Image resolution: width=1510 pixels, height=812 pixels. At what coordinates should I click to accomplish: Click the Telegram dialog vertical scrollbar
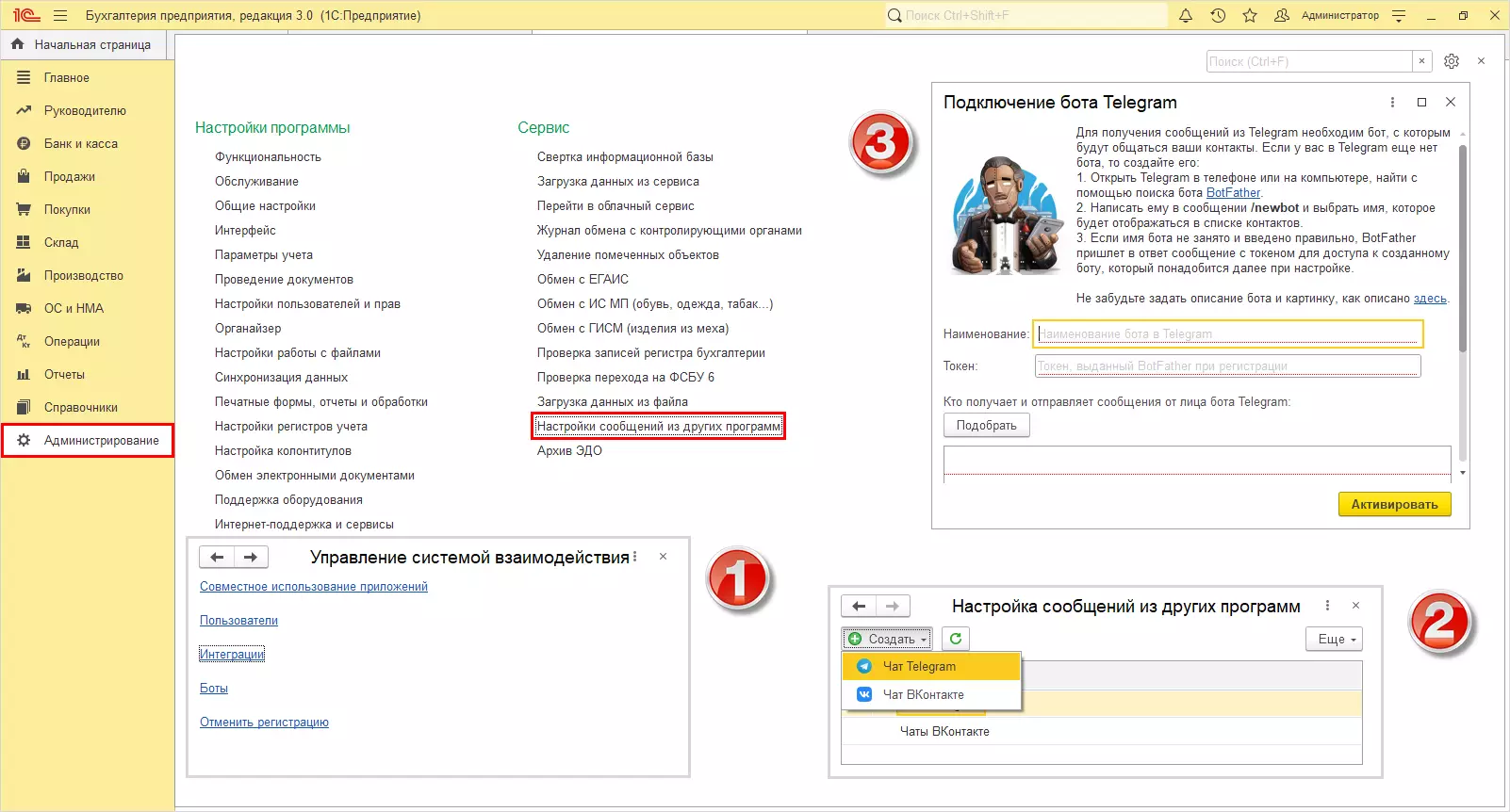click(1463, 249)
